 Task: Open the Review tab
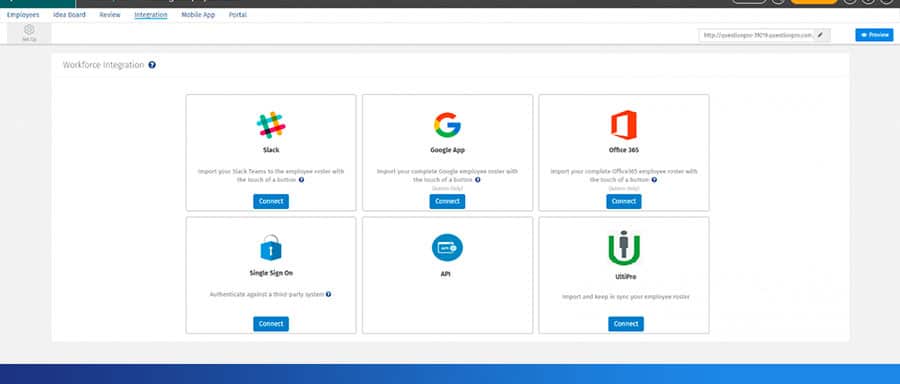click(x=110, y=15)
